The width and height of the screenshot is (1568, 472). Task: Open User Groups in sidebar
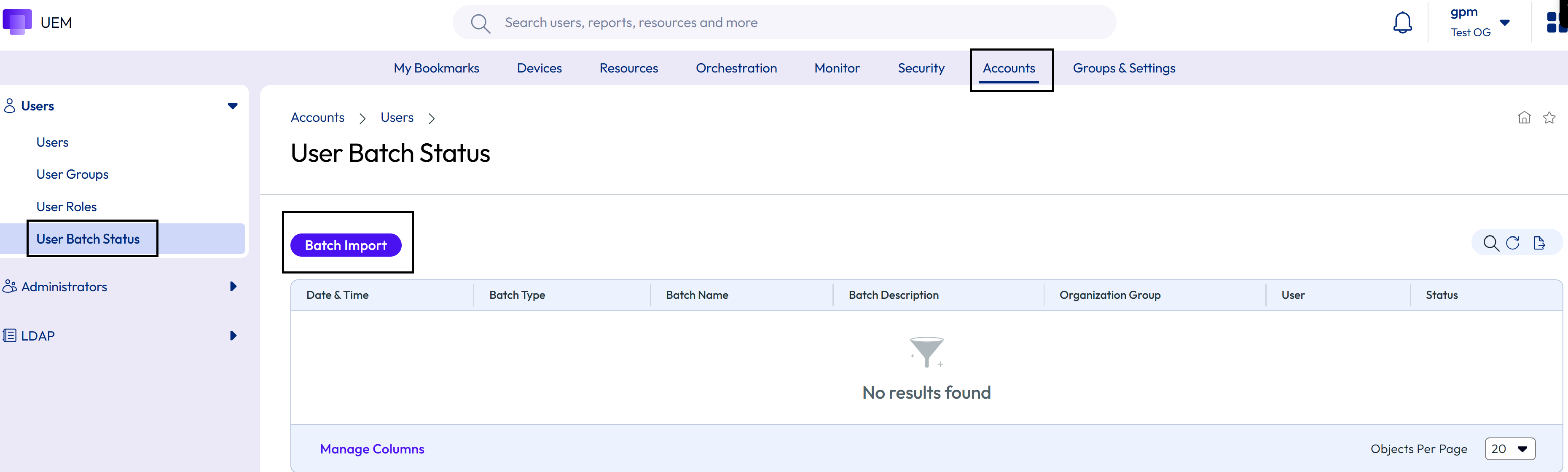(72, 174)
